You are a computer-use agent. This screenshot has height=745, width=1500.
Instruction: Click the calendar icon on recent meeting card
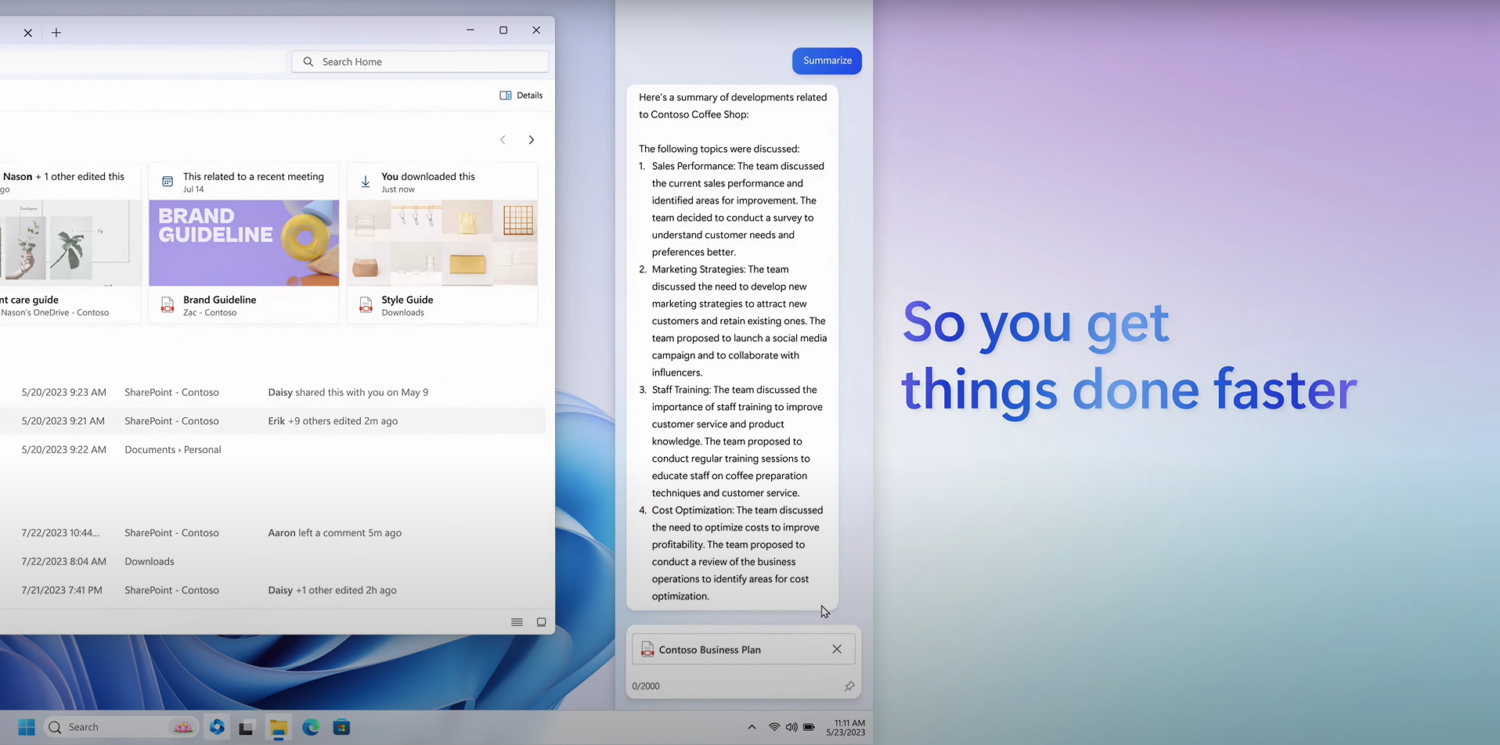[167, 182]
